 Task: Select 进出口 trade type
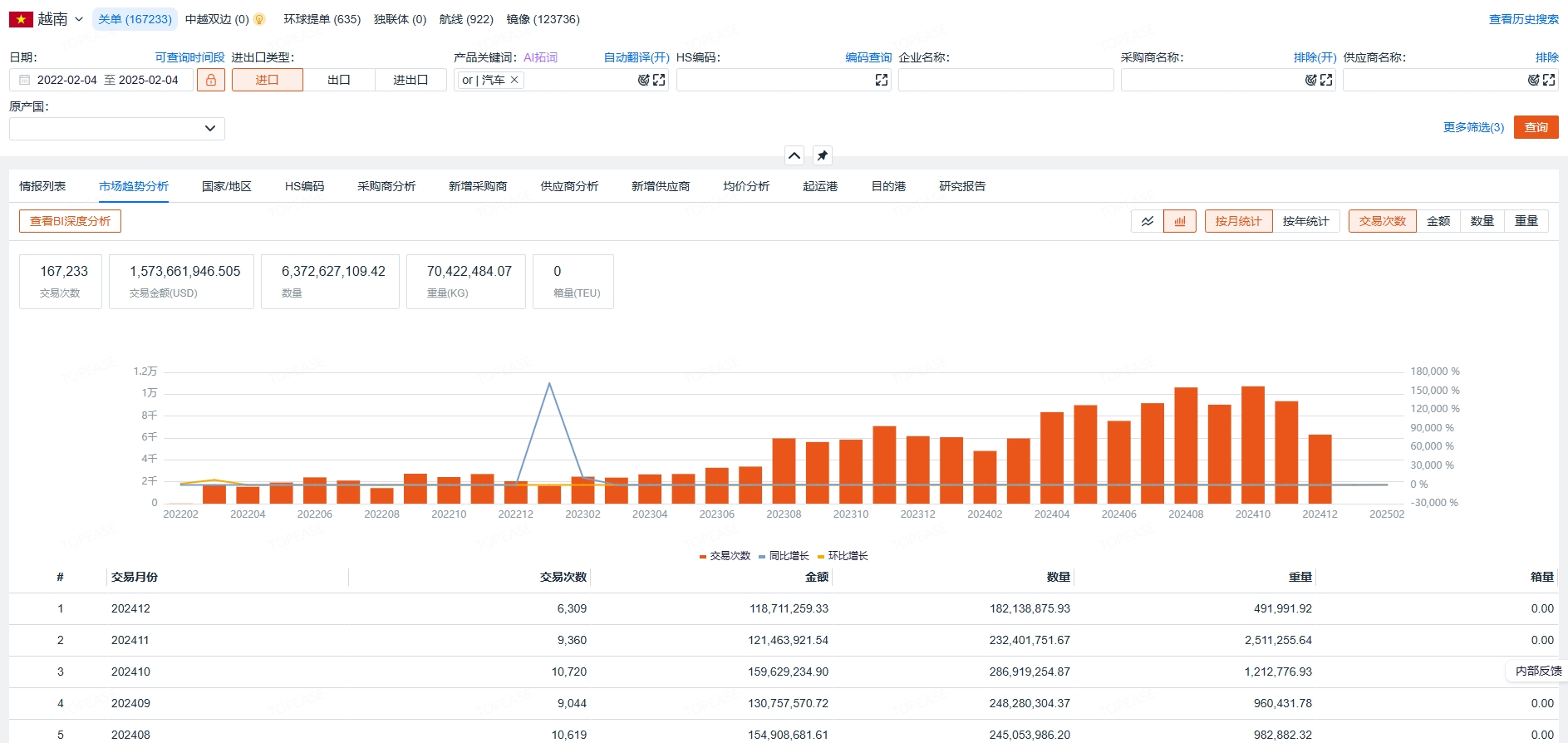pyautogui.click(x=410, y=80)
